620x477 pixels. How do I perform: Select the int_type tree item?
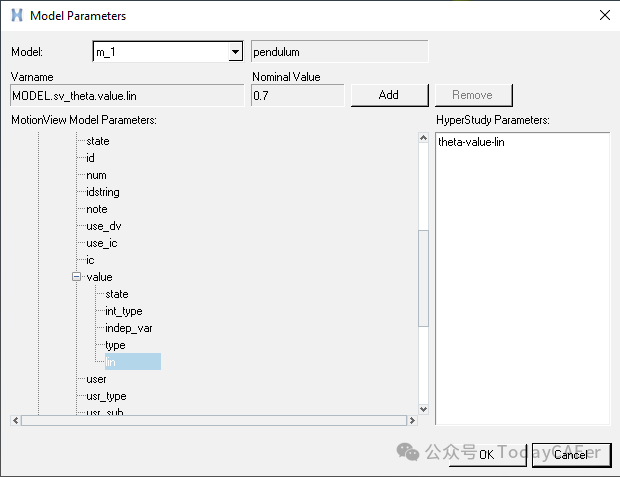(x=123, y=311)
